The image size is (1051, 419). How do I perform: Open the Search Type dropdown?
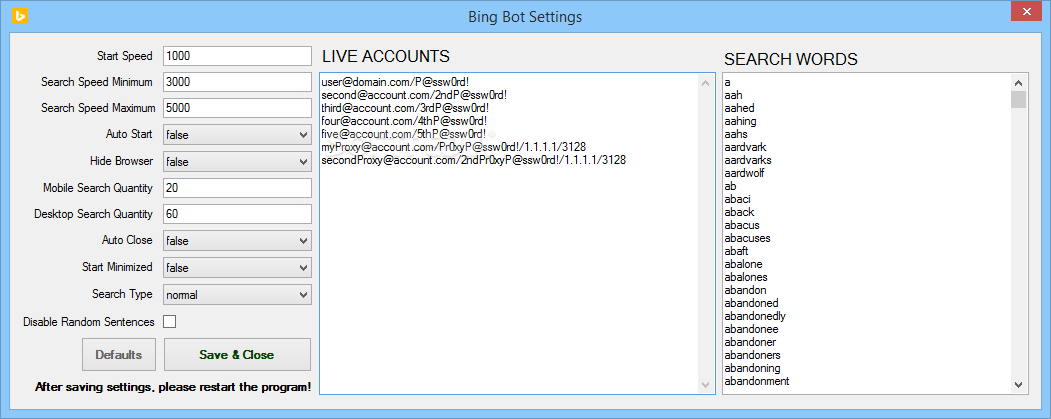click(x=237, y=294)
